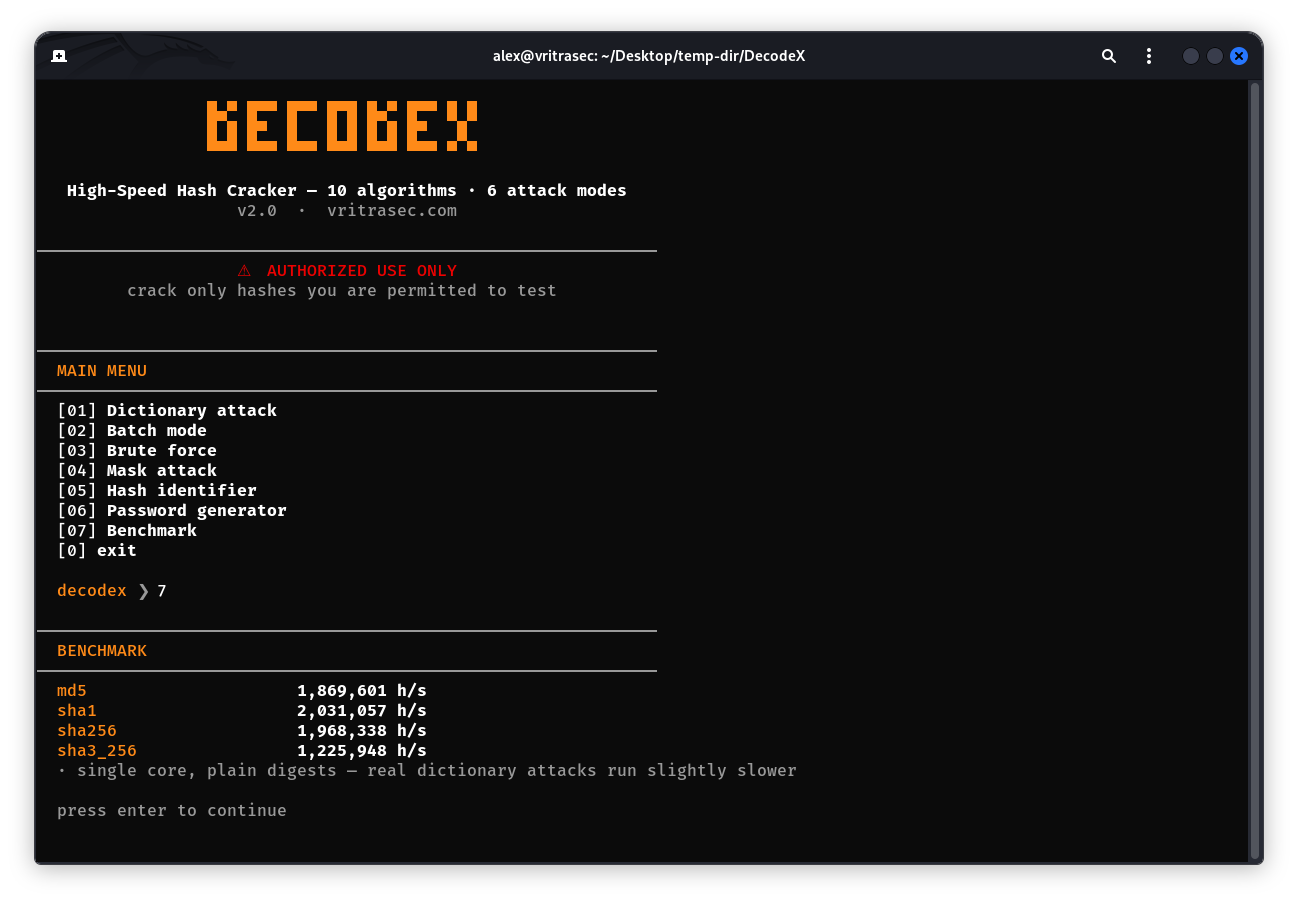
Task: Click '[01] Dictionary attack' menu line
Action: click(x=167, y=411)
